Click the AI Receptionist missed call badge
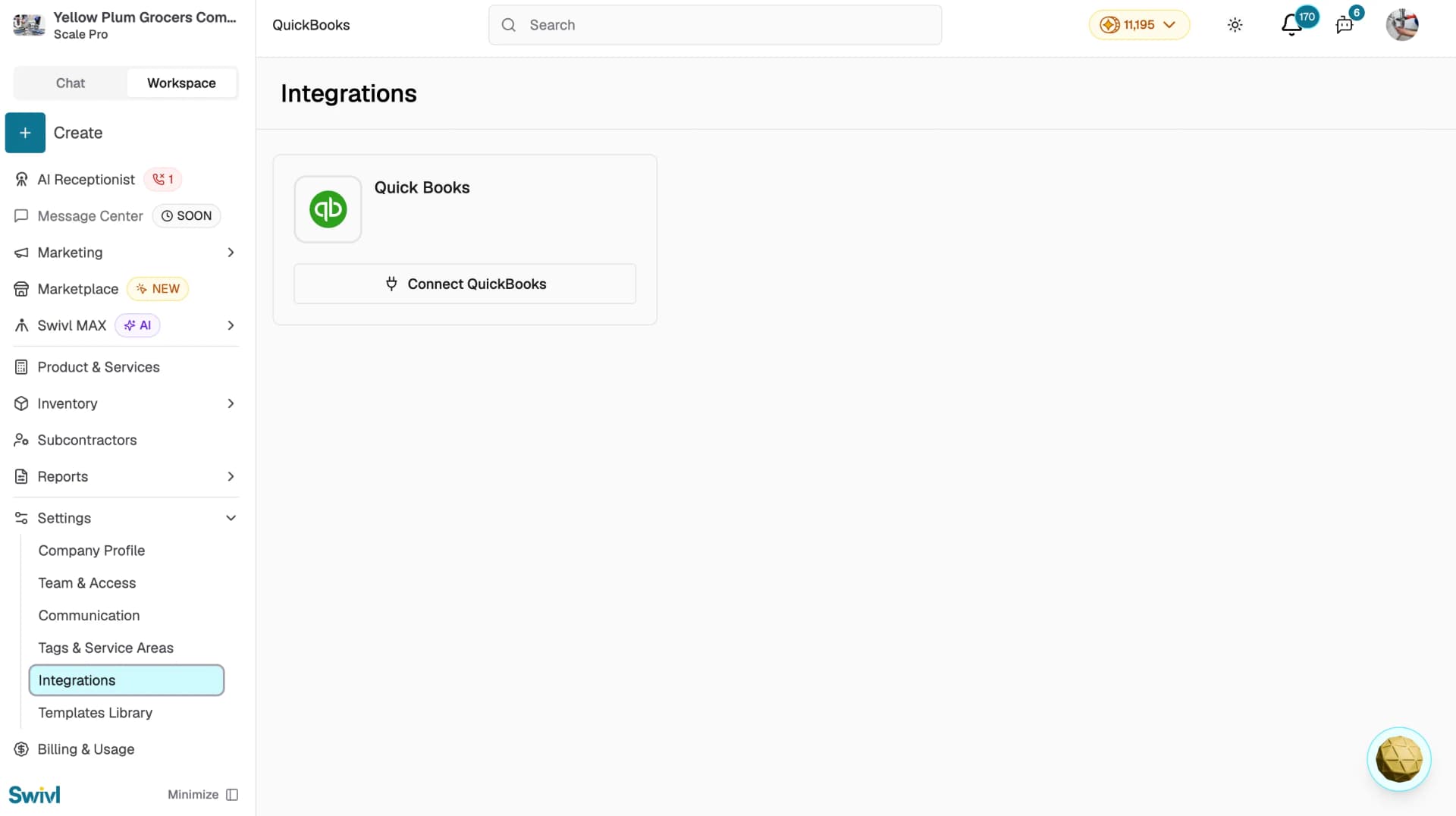This screenshot has width=1456, height=816. tap(163, 180)
